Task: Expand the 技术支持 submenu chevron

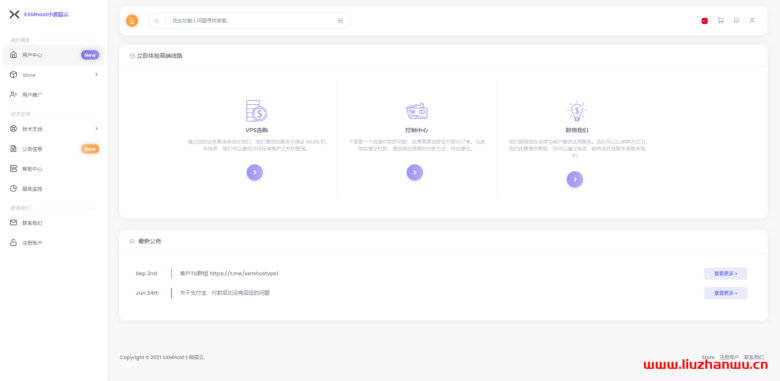Action: pos(97,129)
